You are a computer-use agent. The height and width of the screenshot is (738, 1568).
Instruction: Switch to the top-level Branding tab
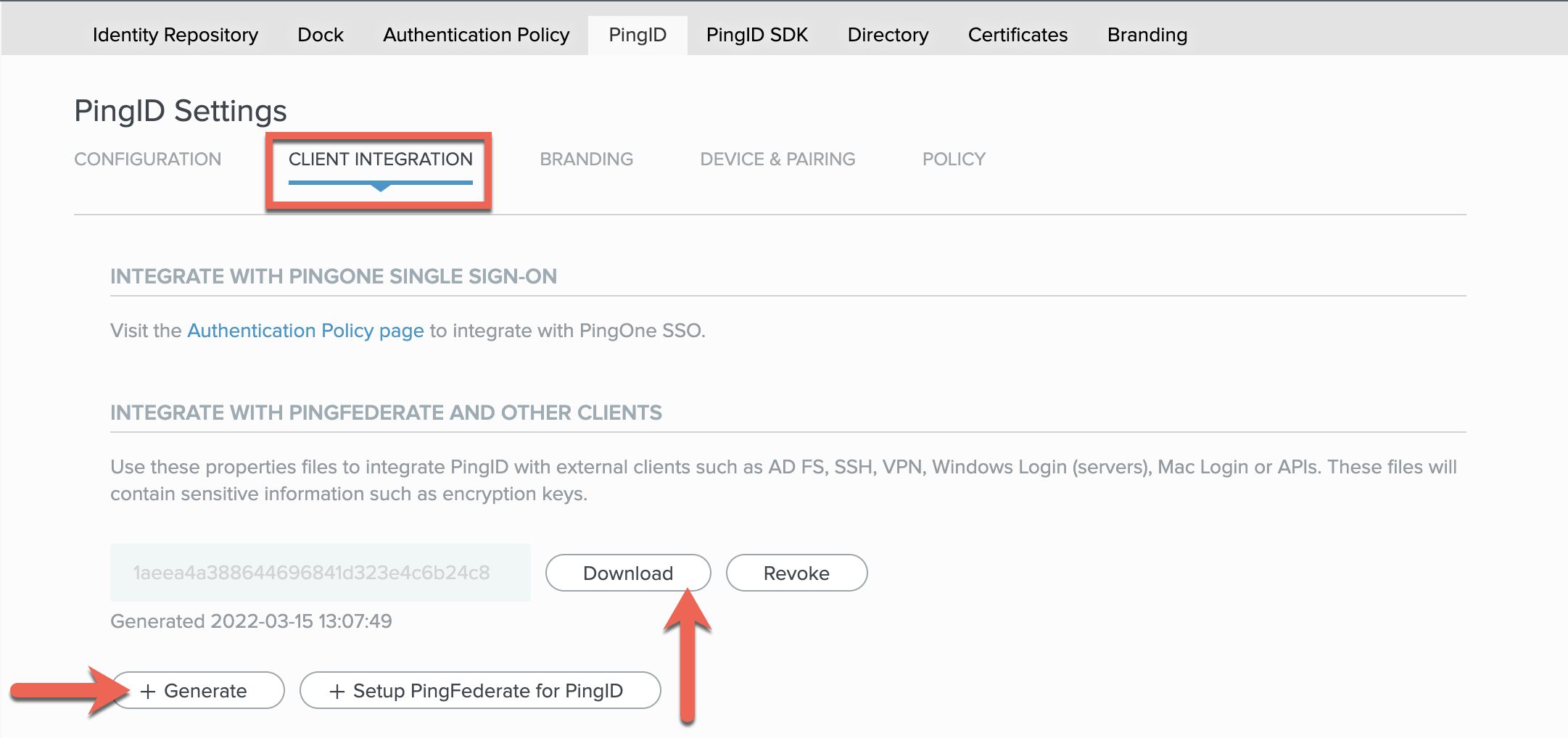click(1147, 34)
